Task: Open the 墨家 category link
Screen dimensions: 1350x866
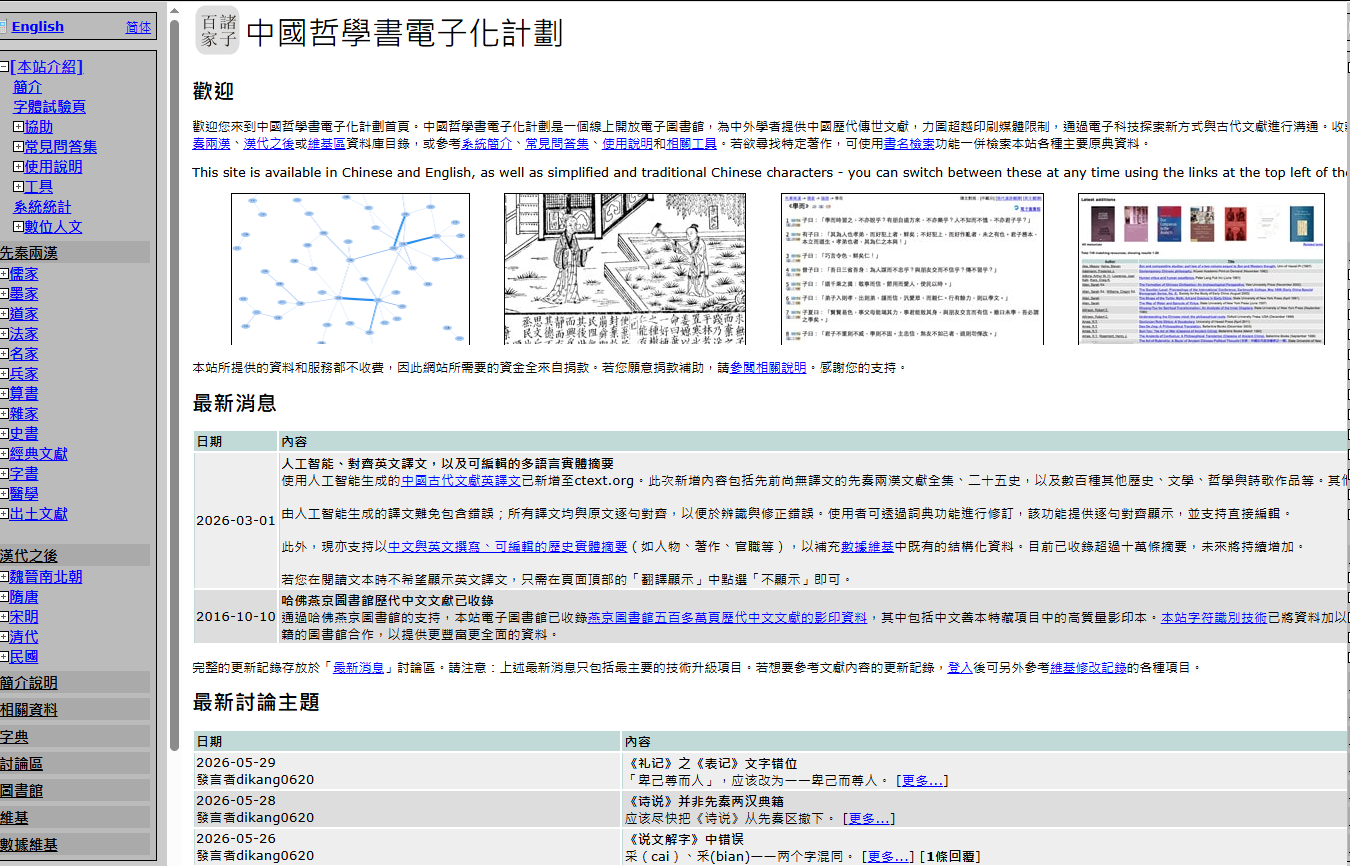Action: pos(24,294)
